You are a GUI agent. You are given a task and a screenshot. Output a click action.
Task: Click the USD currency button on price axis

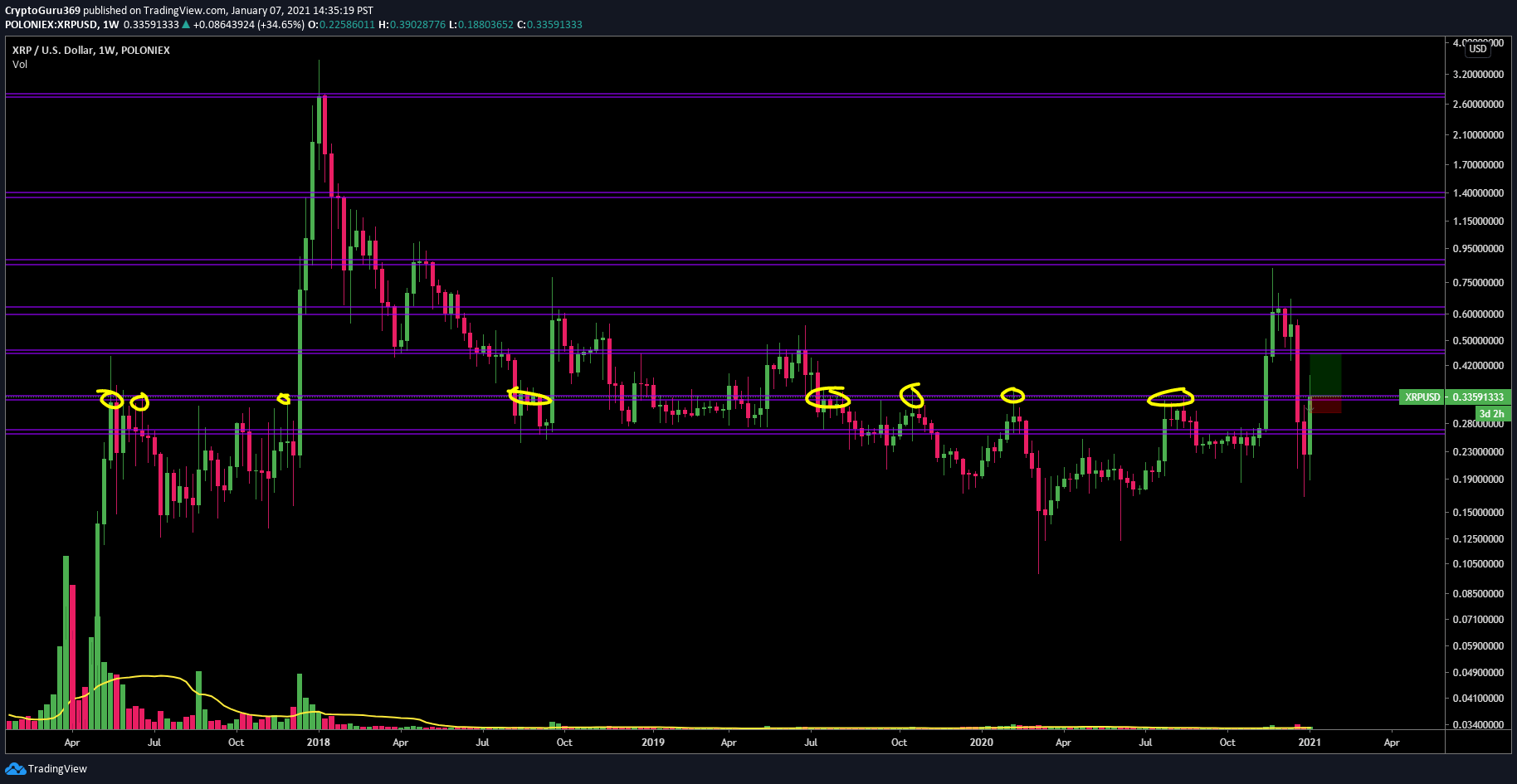pyautogui.click(x=1478, y=49)
